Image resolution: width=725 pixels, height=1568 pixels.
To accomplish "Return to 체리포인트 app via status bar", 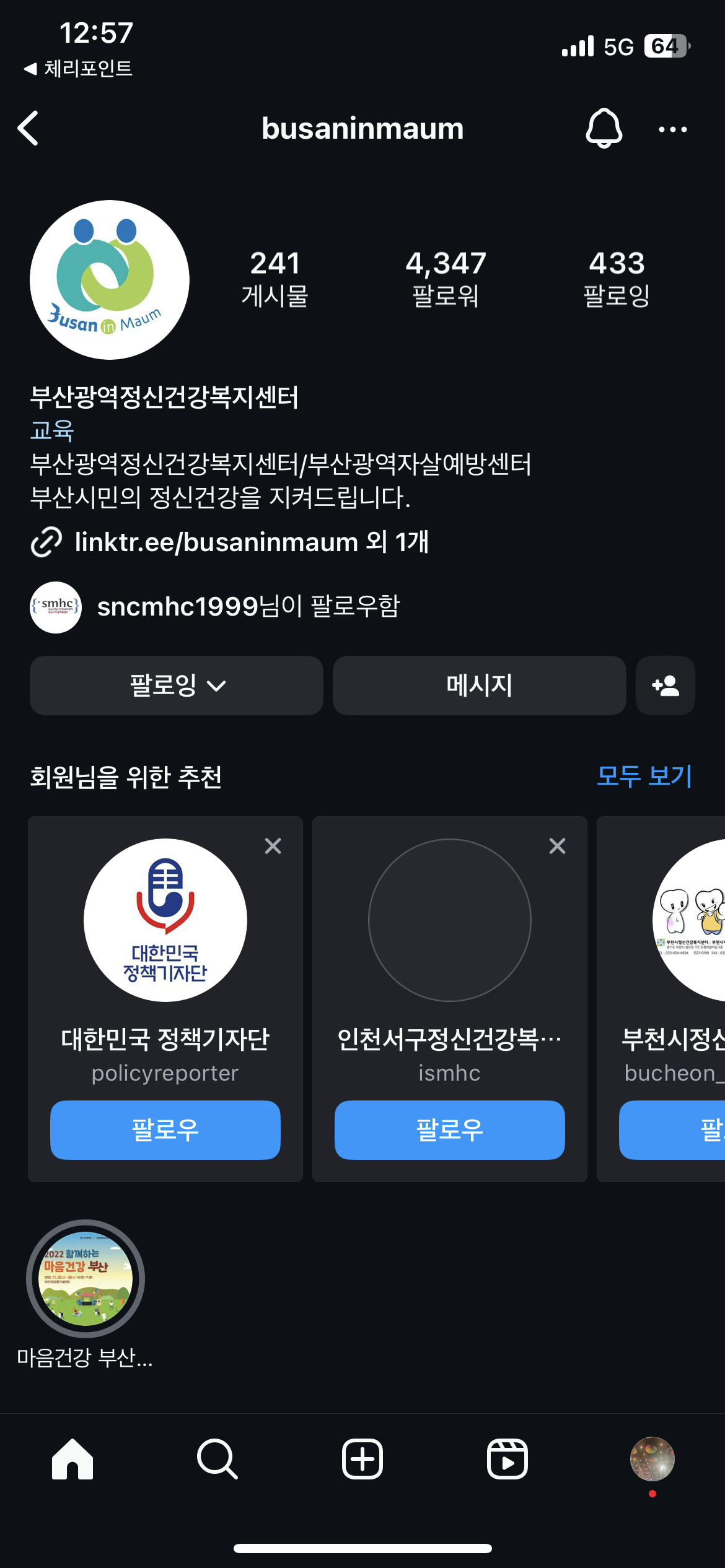I will 78,68.
